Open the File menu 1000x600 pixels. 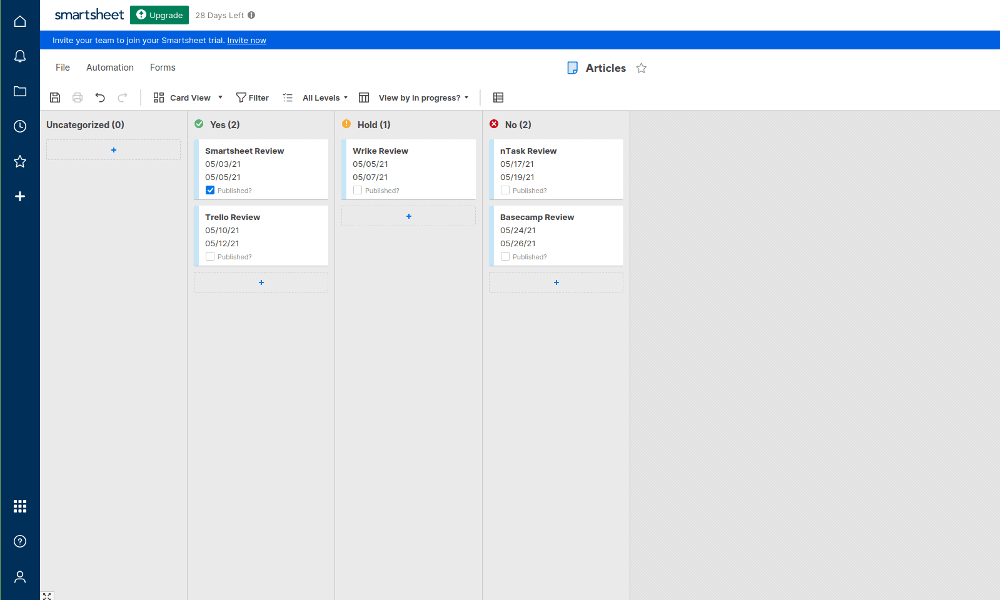click(x=62, y=68)
